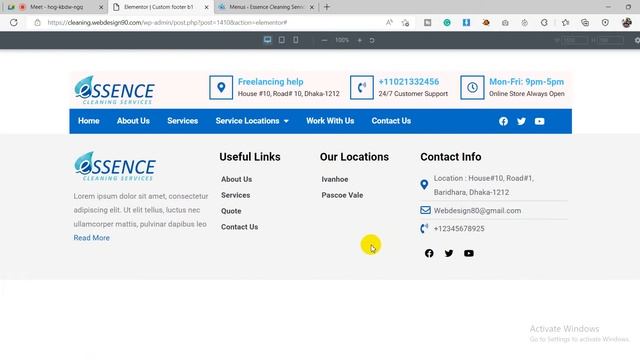Click the Useful Links heading
Screen dimensions: 640x360
[x=250, y=157]
